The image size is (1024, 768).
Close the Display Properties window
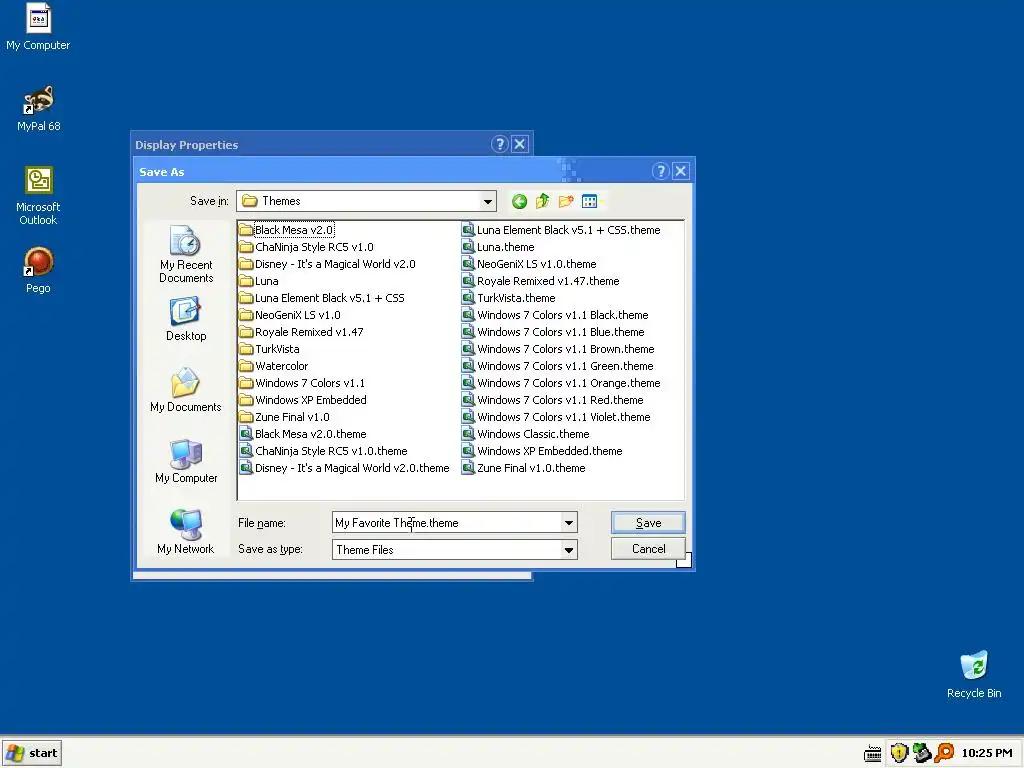[520, 144]
